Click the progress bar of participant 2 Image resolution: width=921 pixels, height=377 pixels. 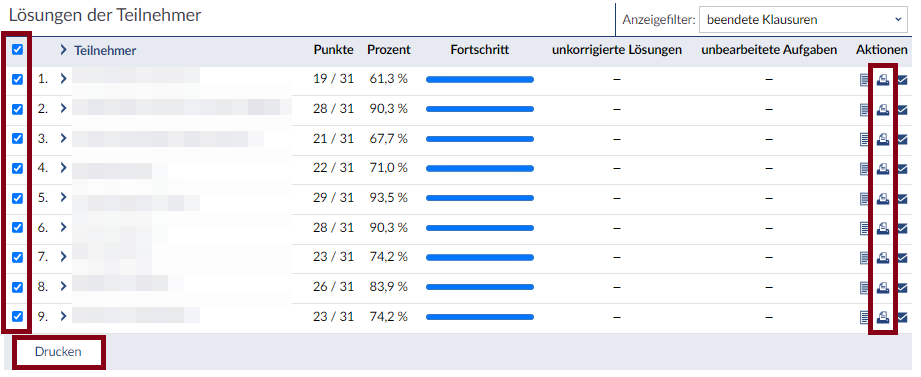pos(480,109)
